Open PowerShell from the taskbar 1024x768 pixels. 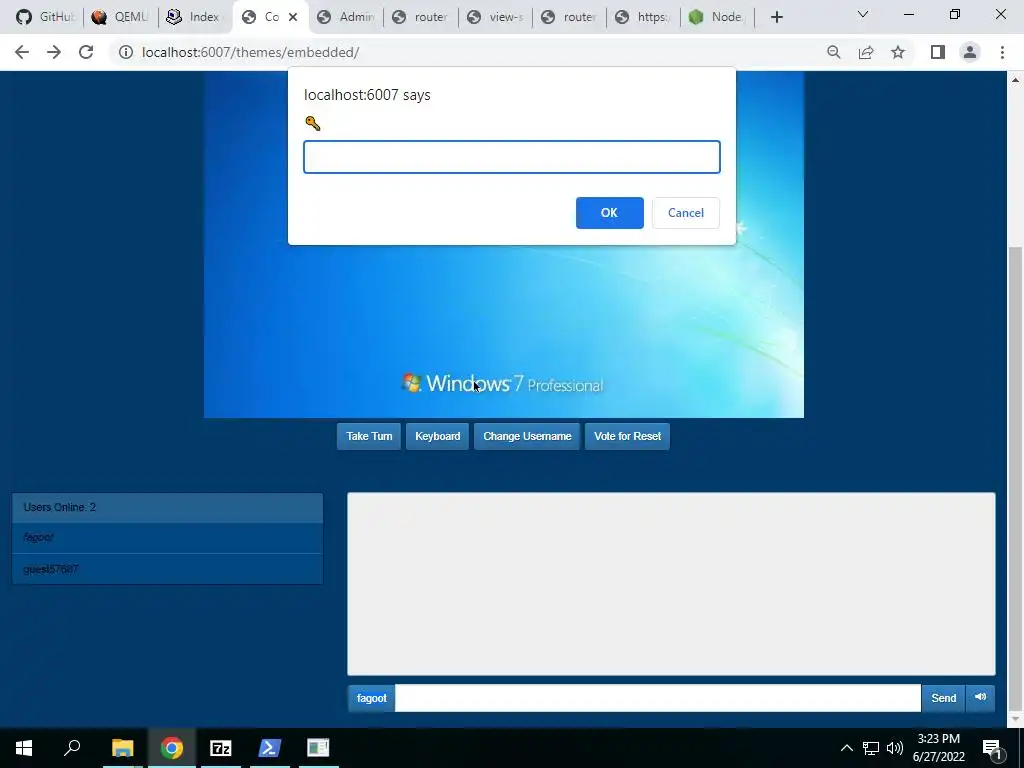[x=270, y=748]
